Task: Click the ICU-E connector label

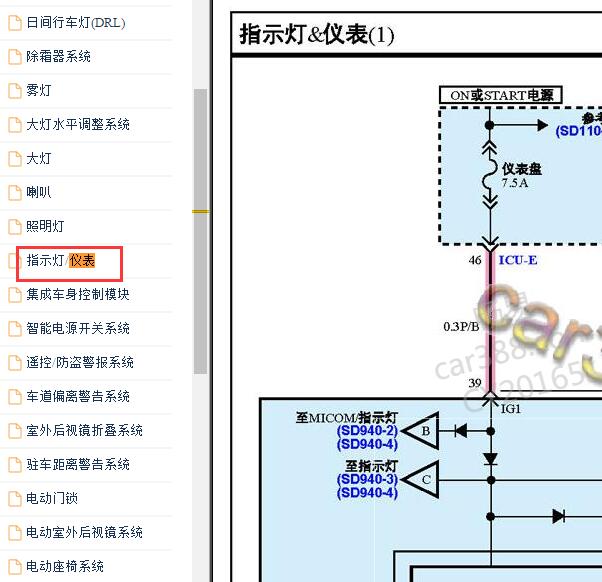Action: point(518,260)
